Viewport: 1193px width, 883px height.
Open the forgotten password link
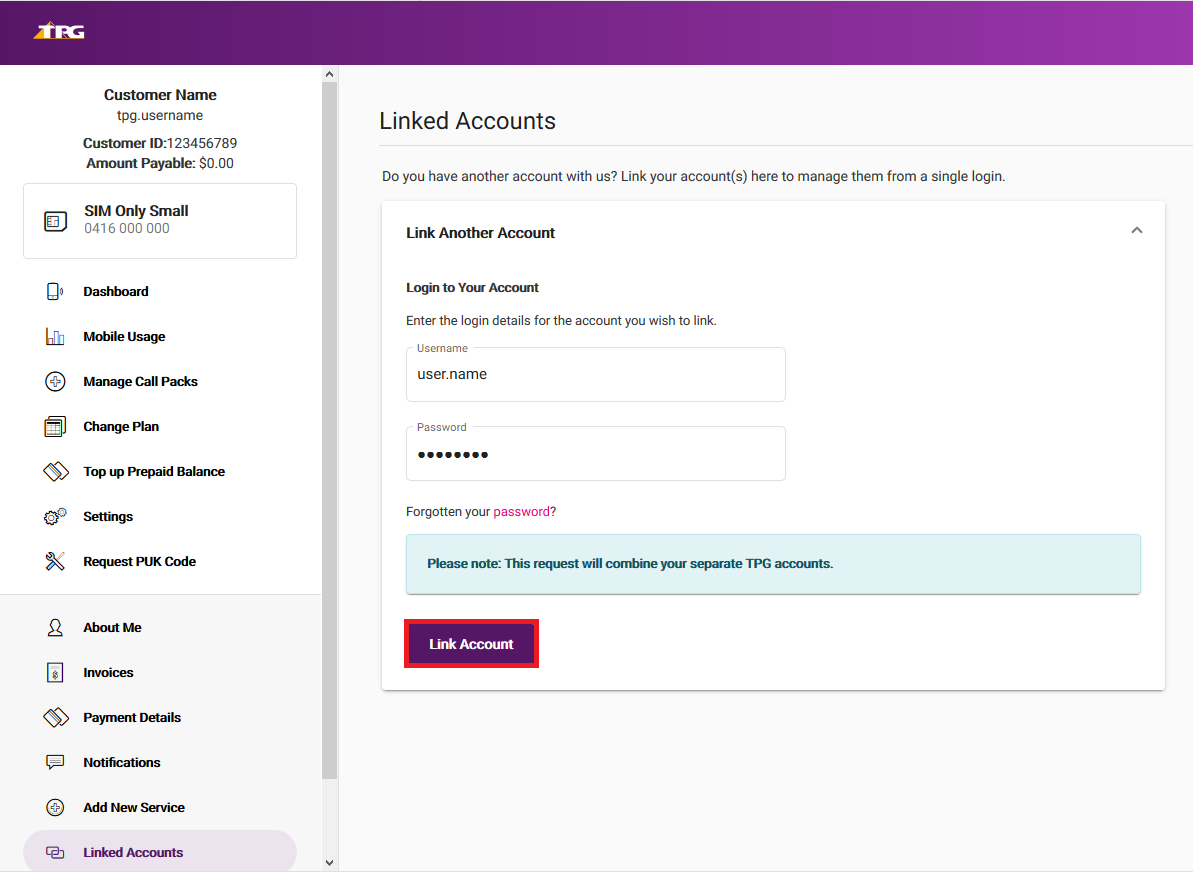pos(524,510)
